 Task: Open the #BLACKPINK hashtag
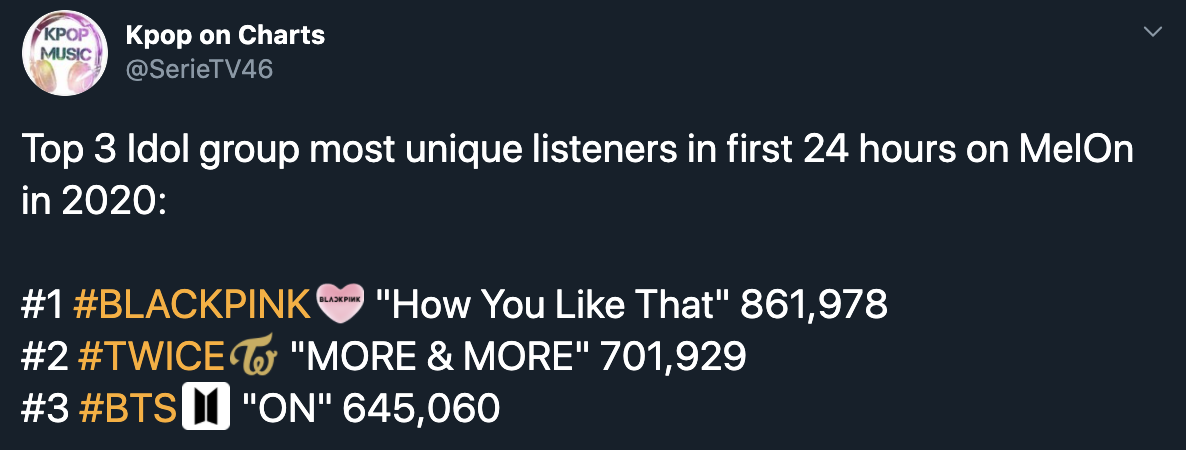(x=192, y=305)
